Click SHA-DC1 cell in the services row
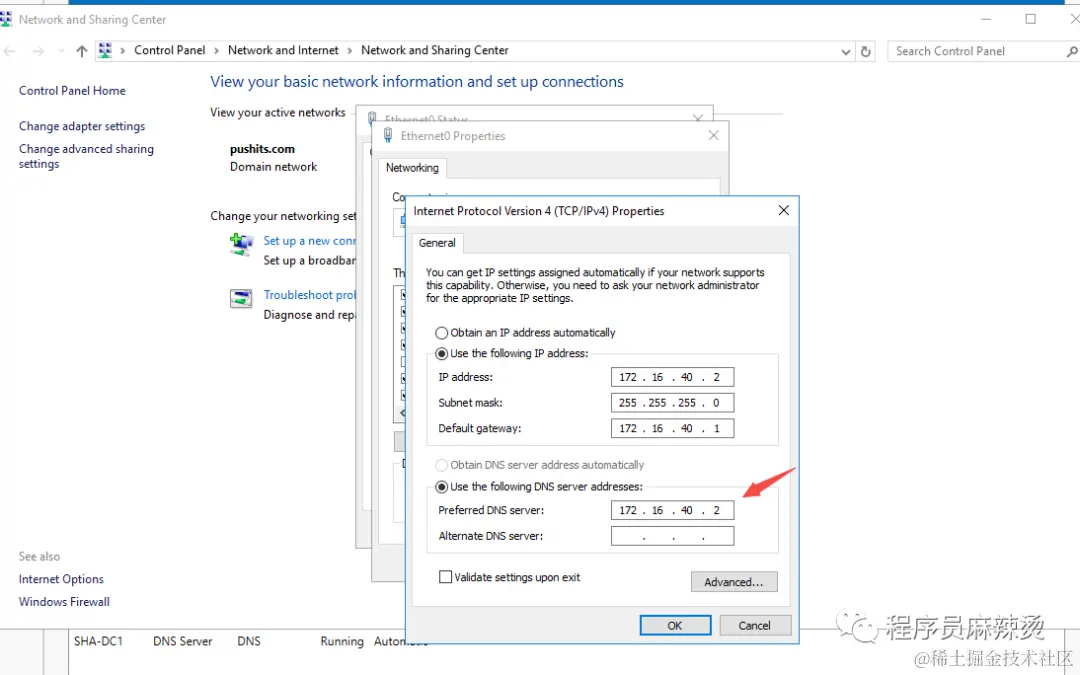1080x675 pixels. 98,641
